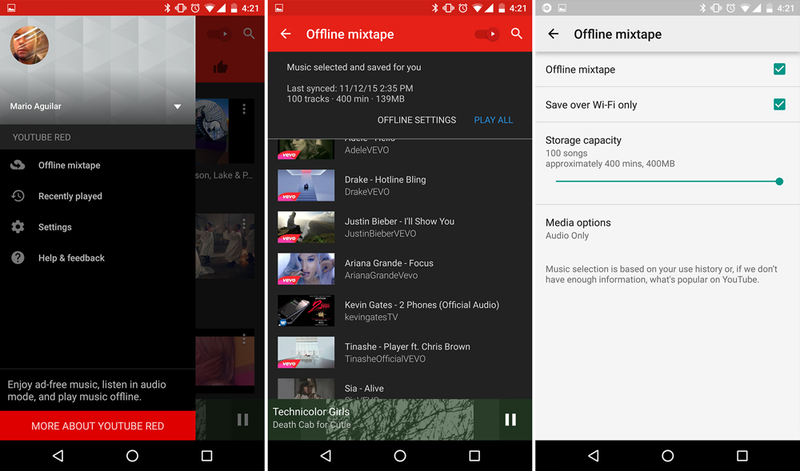
Task: Tap the YOUTUBE RED section header
Action: coord(97,137)
